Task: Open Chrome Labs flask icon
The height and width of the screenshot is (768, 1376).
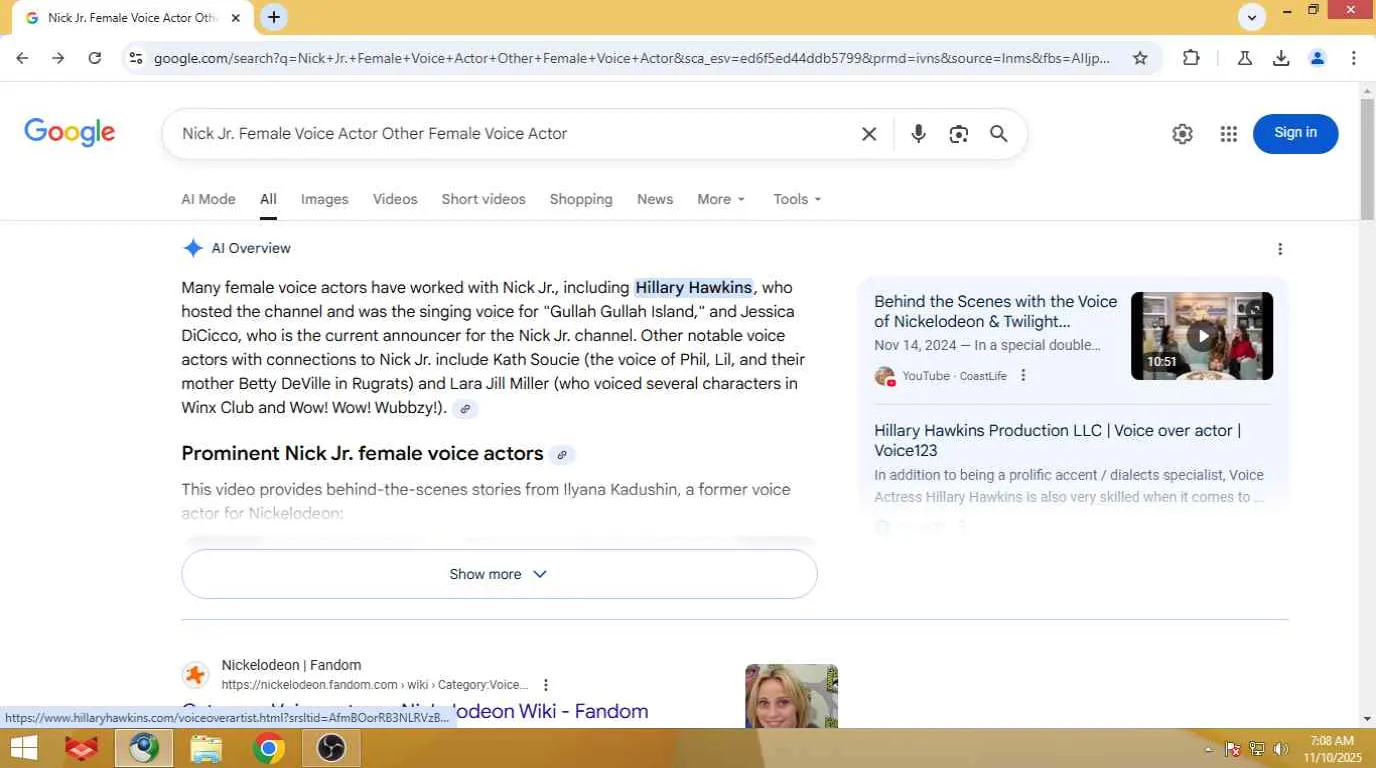Action: [x=1245, y=58]
